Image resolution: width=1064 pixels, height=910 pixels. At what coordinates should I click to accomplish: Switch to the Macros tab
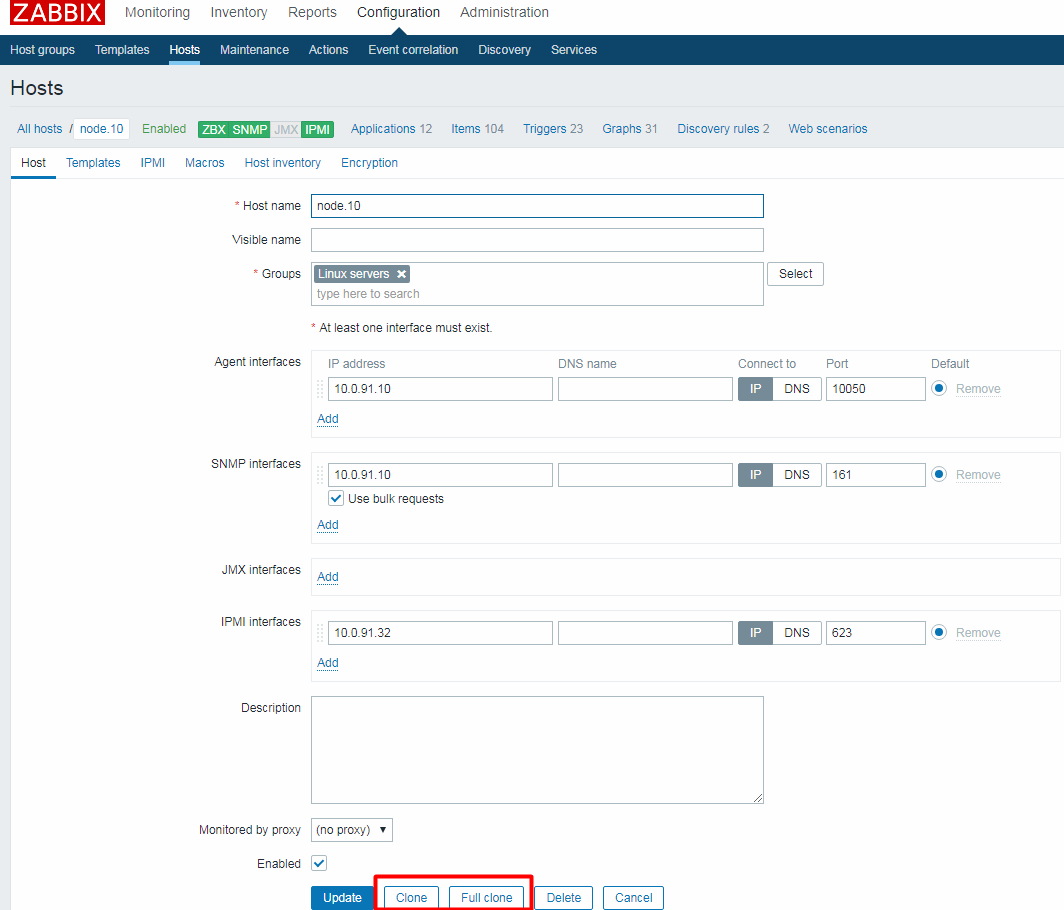coord(204,163)
